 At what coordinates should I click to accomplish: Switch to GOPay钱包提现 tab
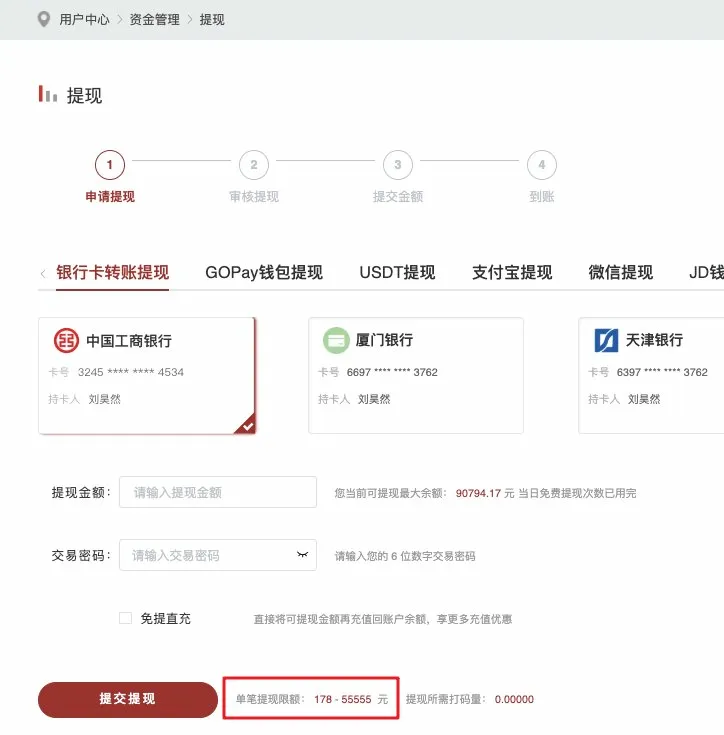(264, 272)
